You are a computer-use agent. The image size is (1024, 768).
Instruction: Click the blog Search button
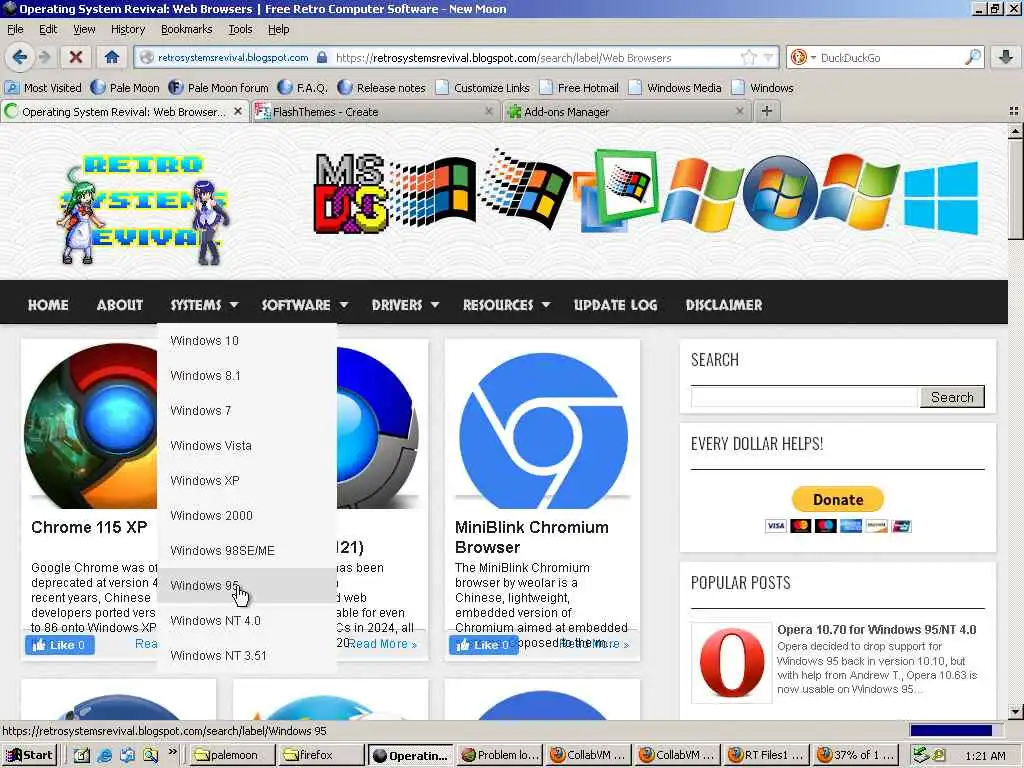pyautogui.click(x=952, y=397)
